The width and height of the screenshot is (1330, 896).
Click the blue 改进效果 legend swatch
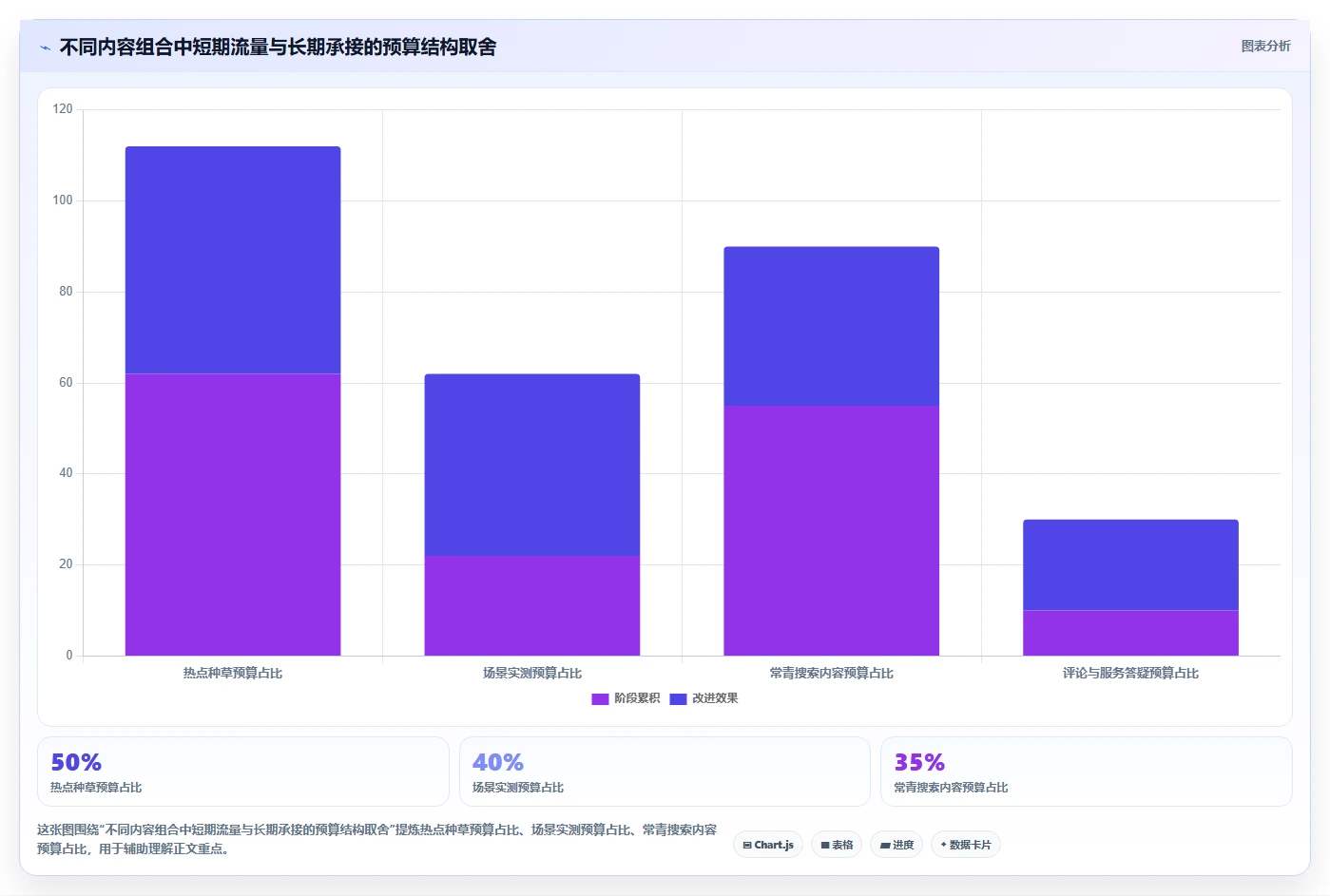(678, 698)
